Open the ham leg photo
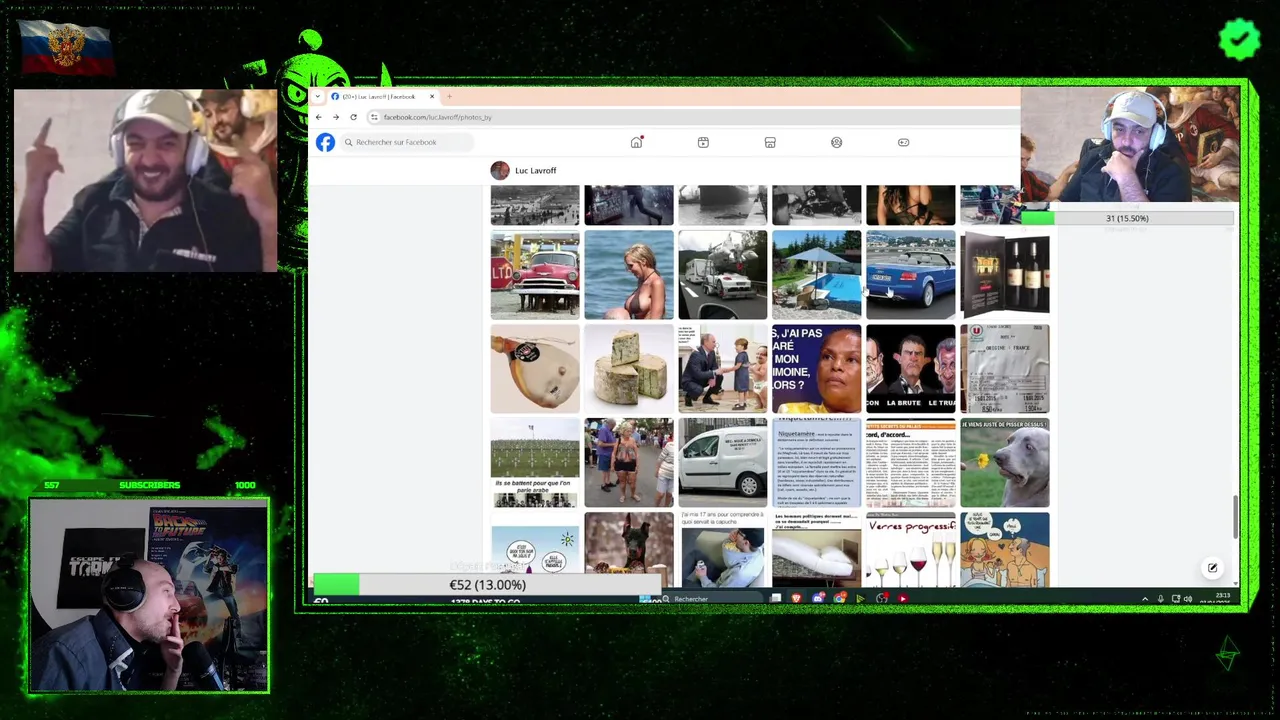 pyautogui.click(x=535, y=369)
